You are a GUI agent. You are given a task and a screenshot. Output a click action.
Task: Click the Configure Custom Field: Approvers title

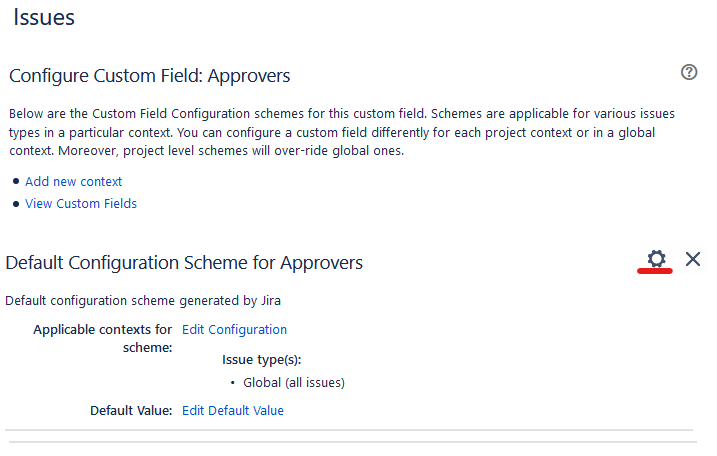pyautogui.click(x=150, y=76)
